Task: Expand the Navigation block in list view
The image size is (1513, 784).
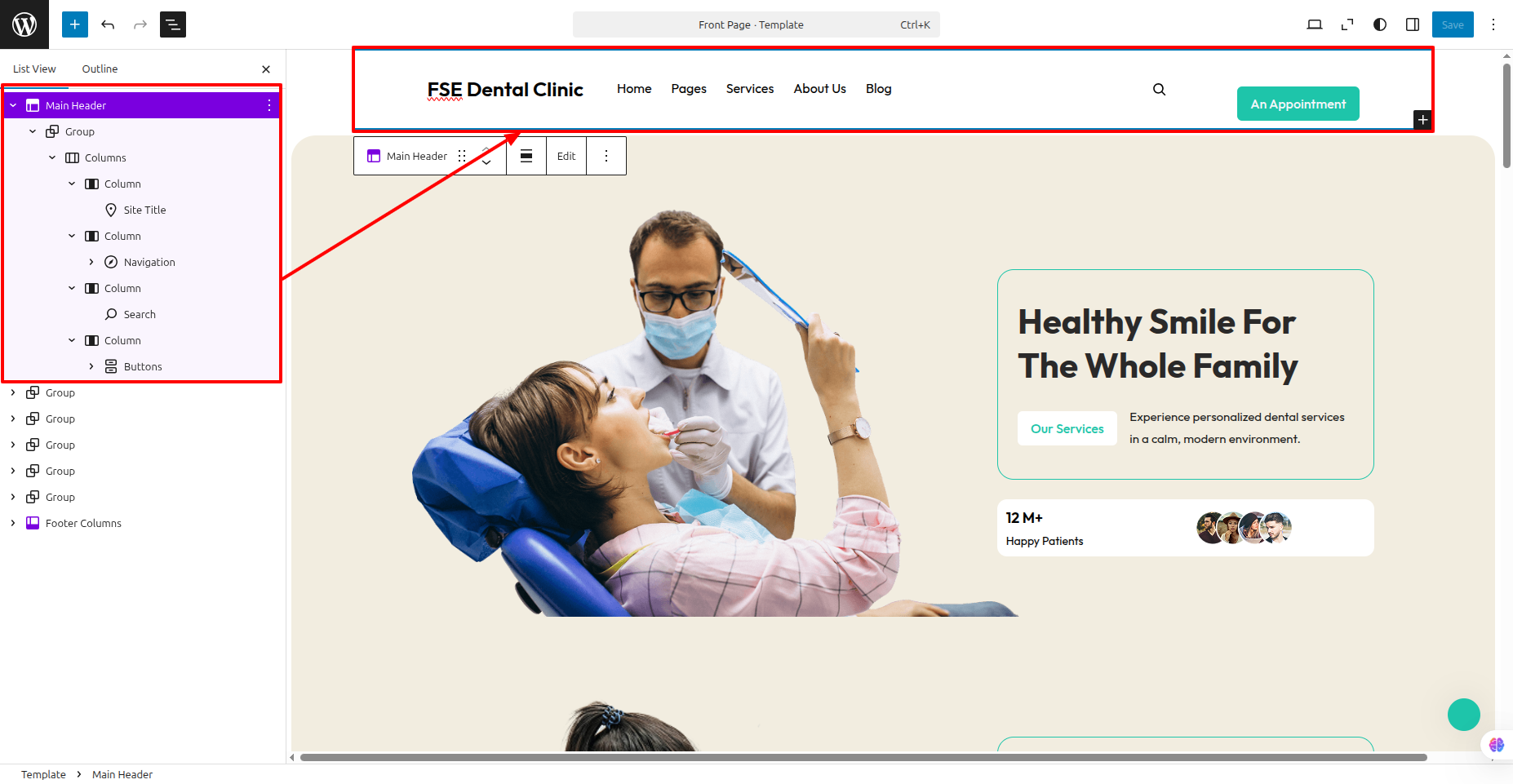Action: (91, 262)
